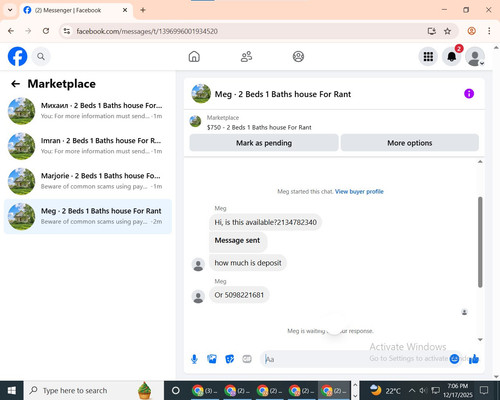The height and width of the screenshot is (400, 500).
Task: Open the weather widget showing 22°C
Action: pos(385,390)
